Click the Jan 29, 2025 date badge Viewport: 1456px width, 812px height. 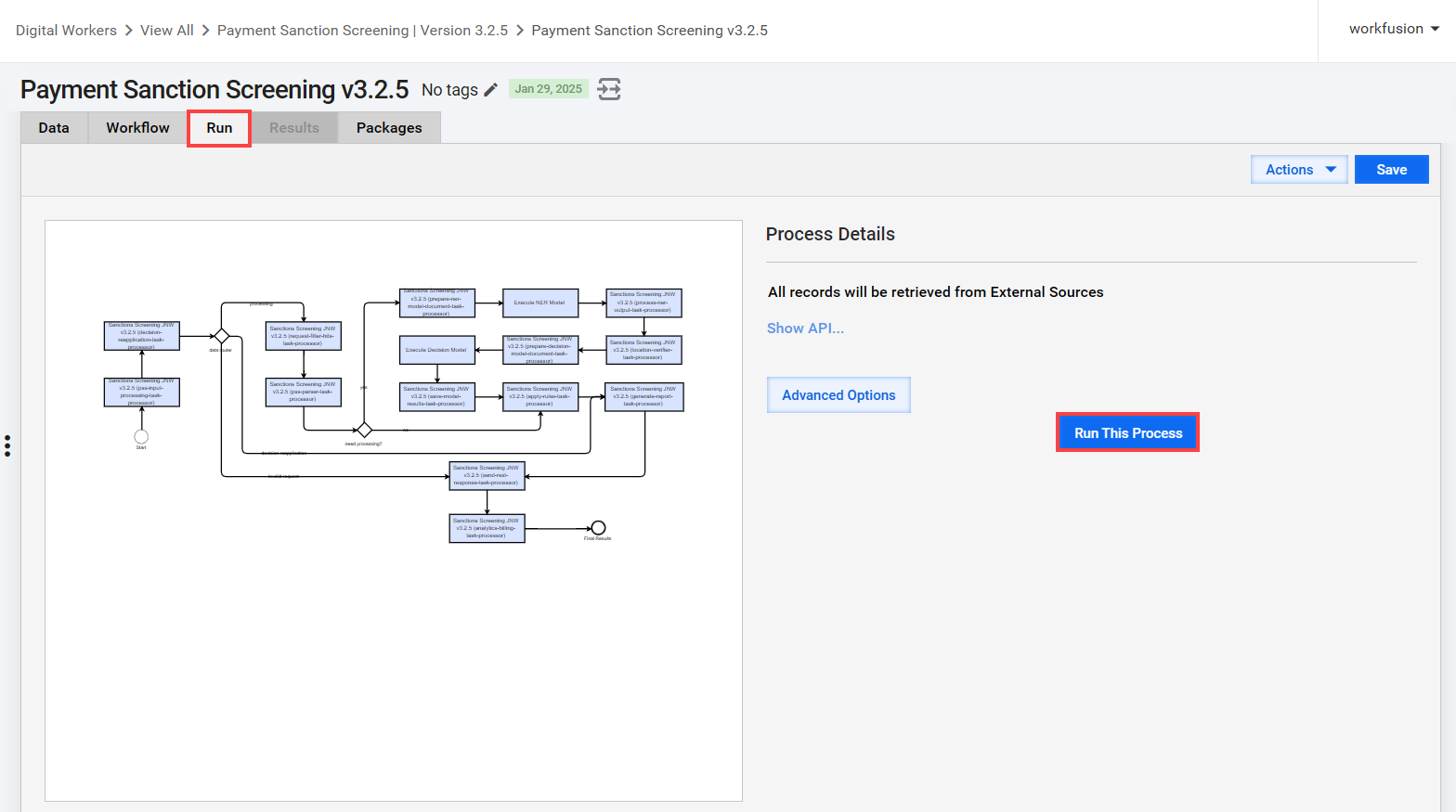tap(549, 89)
